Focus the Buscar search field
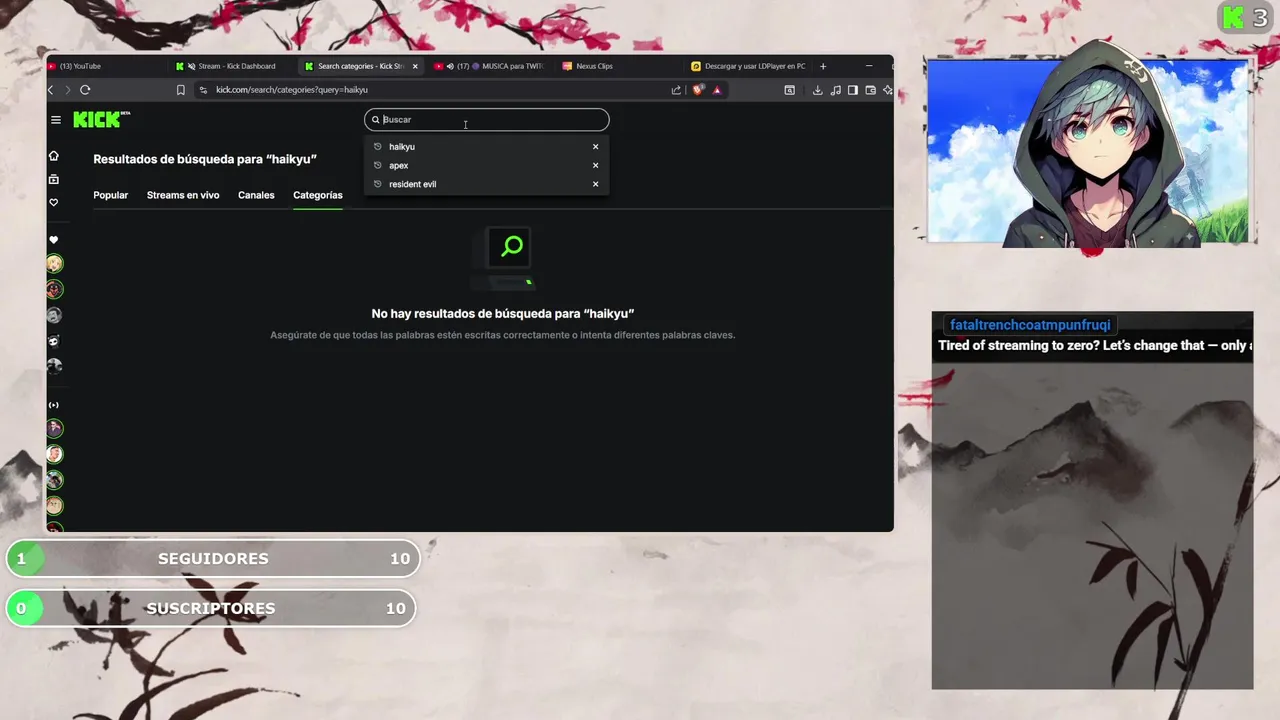This screenshot has height=720, width=1280. click(x=487, y=120)
